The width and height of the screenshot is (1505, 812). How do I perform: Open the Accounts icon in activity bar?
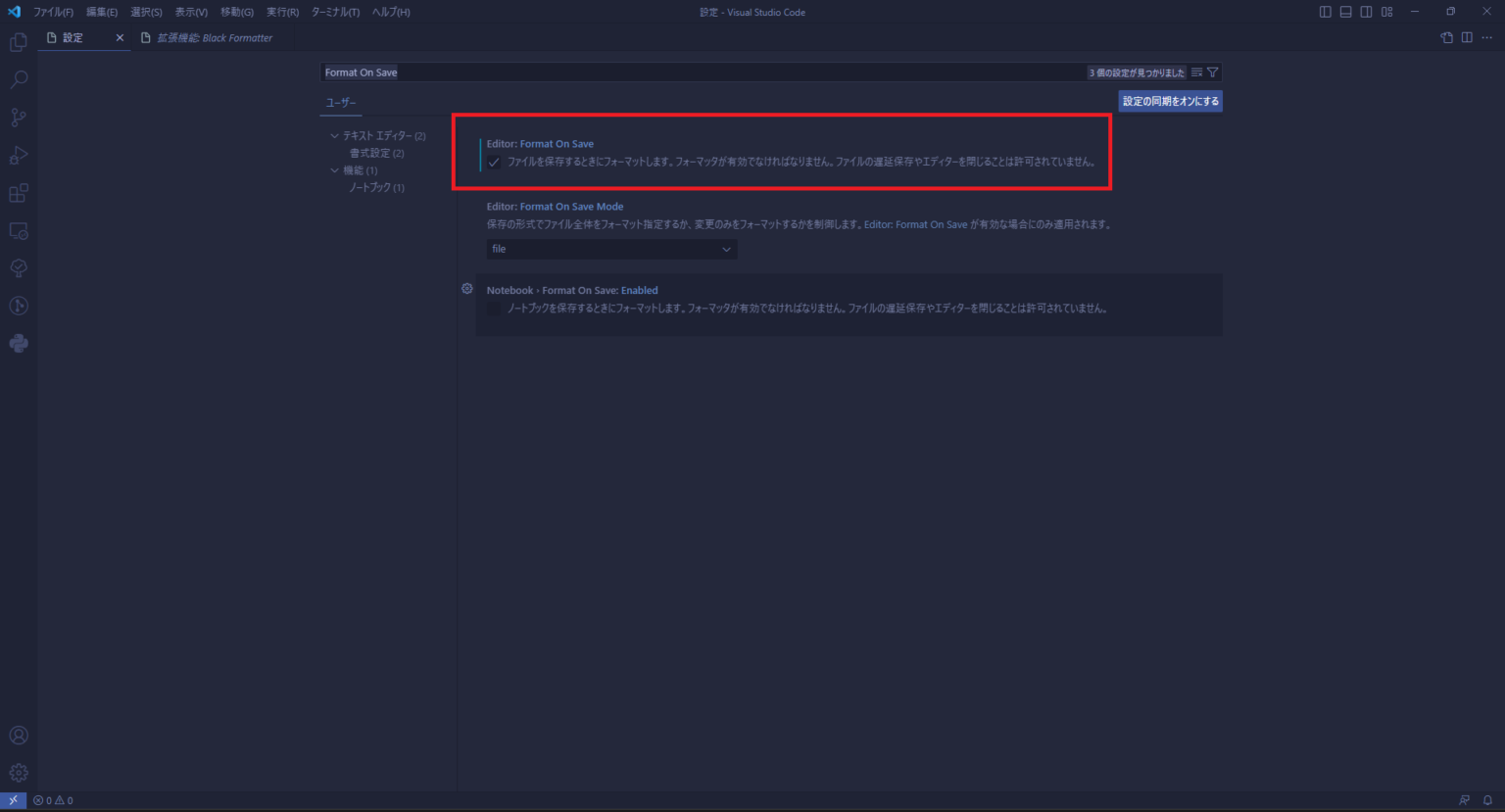tap(19, 736)
